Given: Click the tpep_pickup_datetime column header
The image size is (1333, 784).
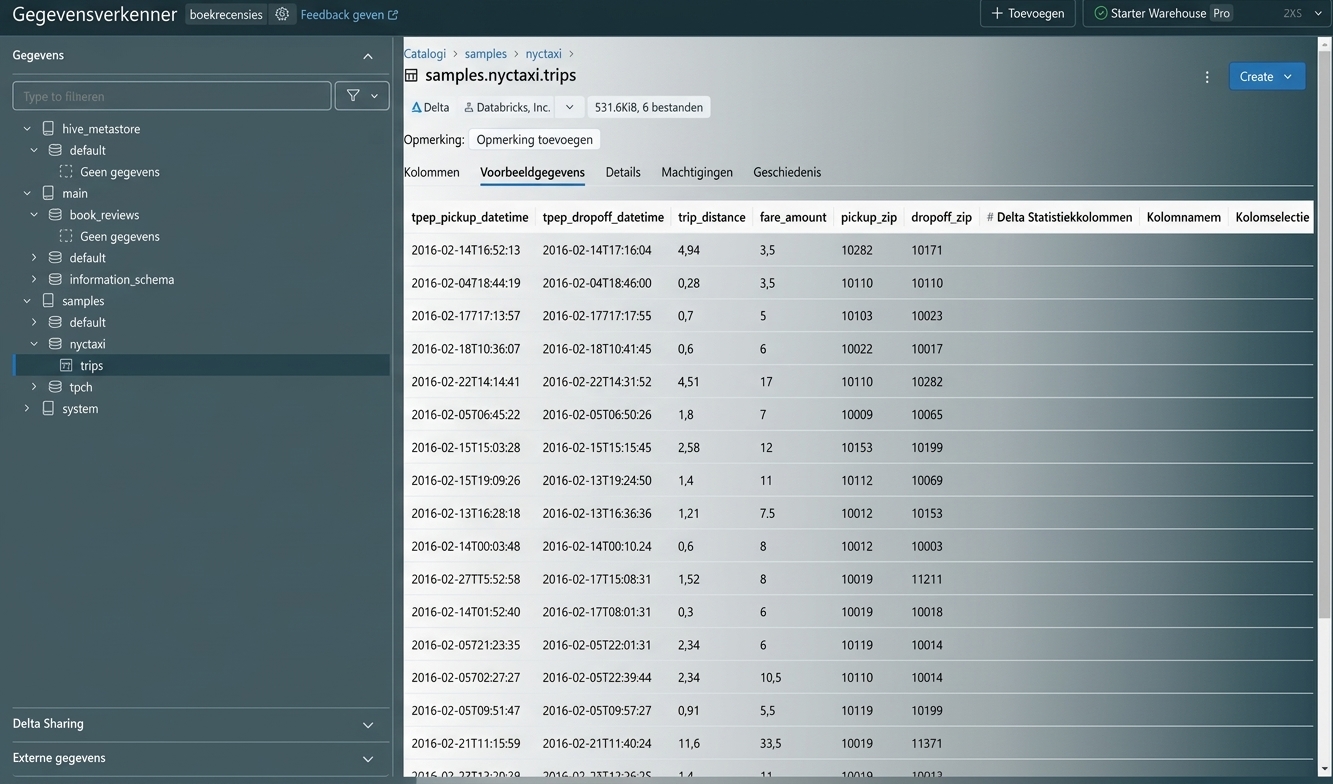Looking at the screenshot, I should [x=470, y=217].
